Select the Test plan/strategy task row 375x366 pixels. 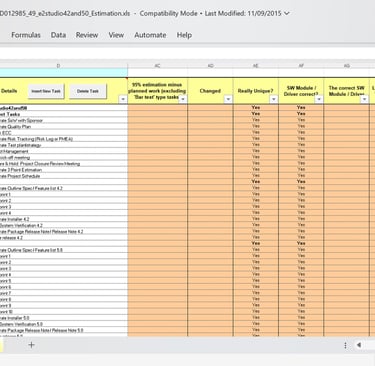point(63,145)
